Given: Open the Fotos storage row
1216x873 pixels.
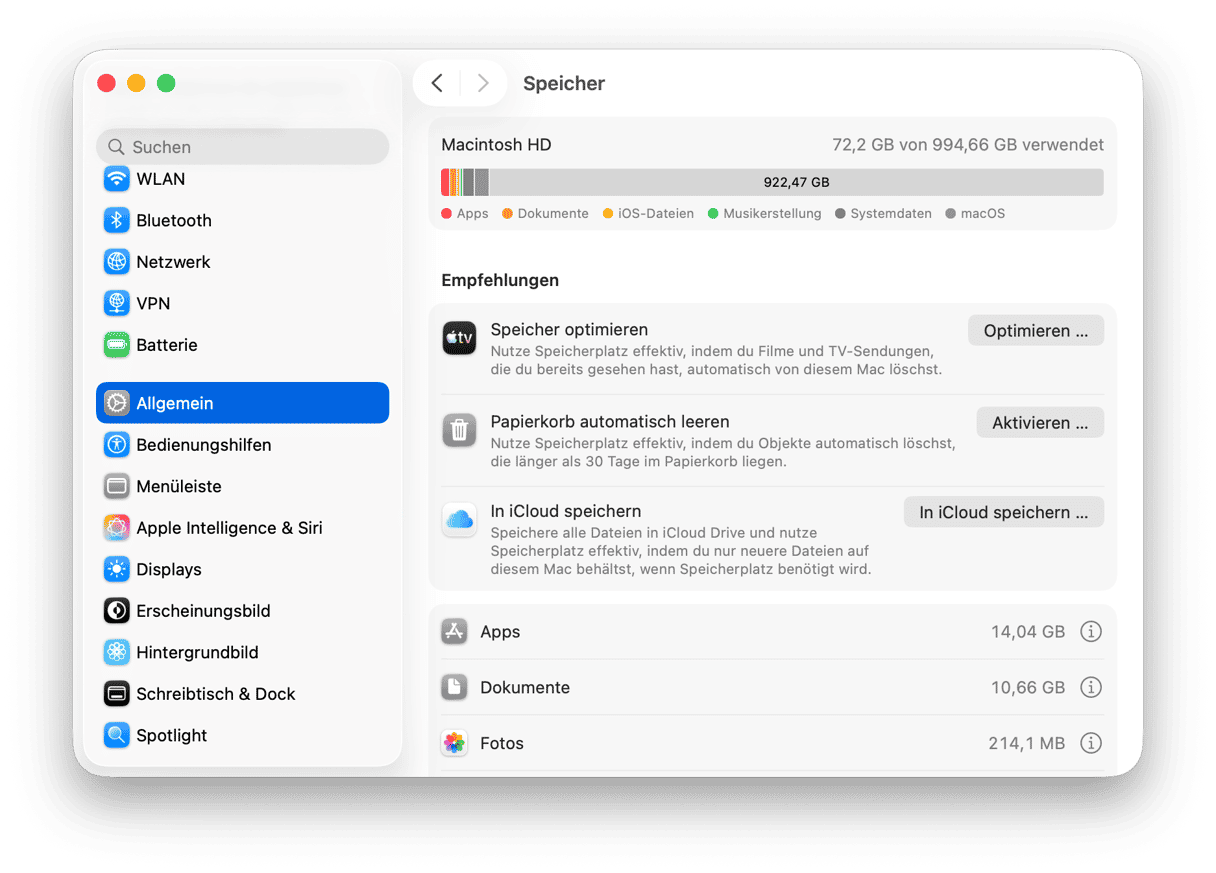Looking at the screenshot, I should 700,743.
